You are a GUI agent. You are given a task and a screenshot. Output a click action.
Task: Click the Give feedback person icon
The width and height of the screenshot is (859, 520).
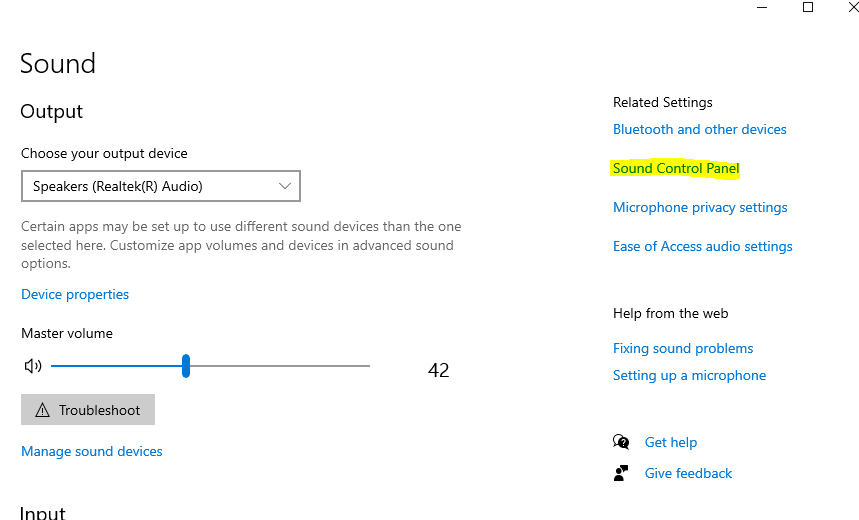(x=622, y=473)
